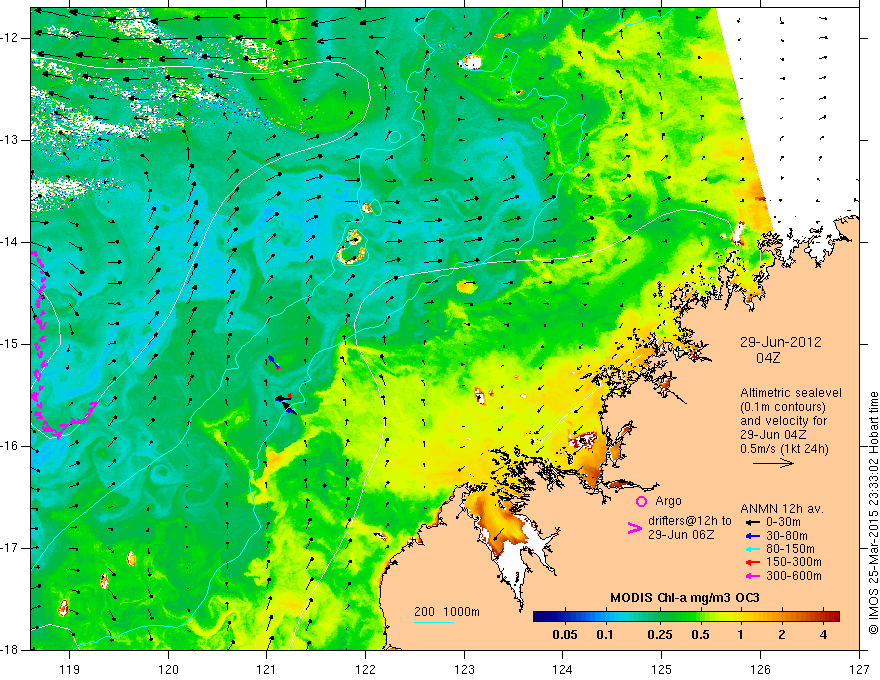Click the color bar tick label 4
880x680 pixels.
tap(823, 635)
